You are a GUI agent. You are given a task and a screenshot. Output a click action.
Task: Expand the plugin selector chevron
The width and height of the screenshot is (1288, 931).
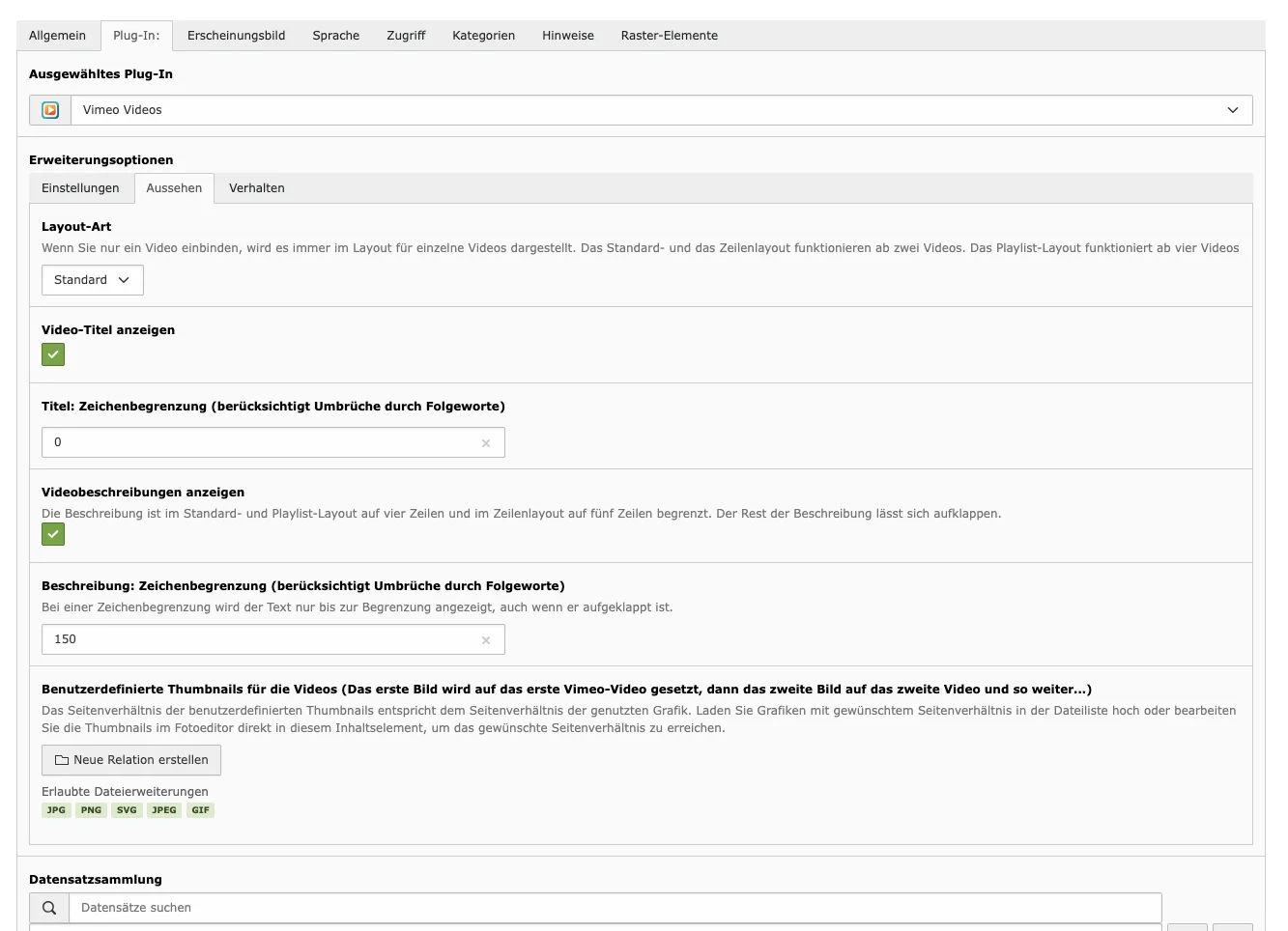point(1233,109)
